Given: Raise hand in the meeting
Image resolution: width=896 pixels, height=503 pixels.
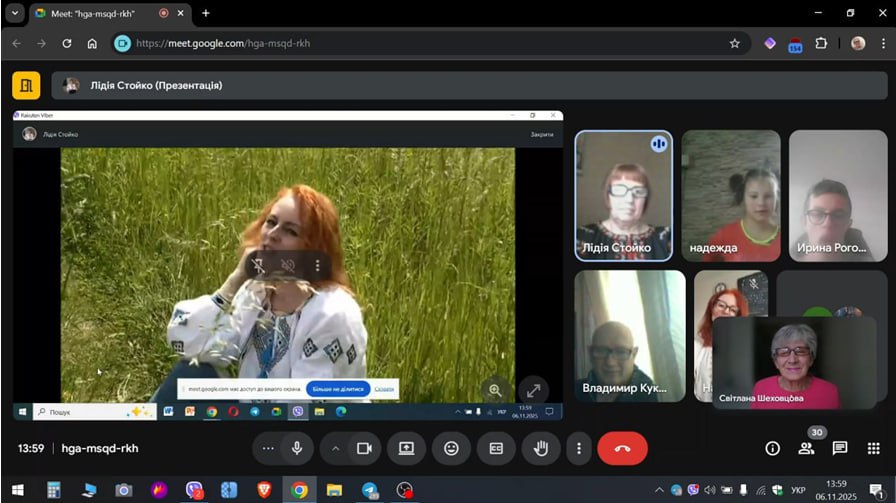Looking at the screenshot, I should [x=541, y=449].
